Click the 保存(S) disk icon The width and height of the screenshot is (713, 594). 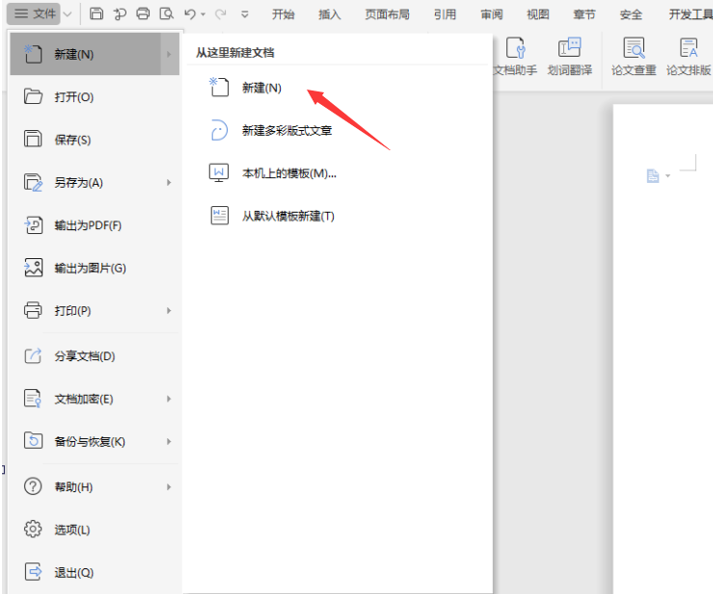[33, 139]
